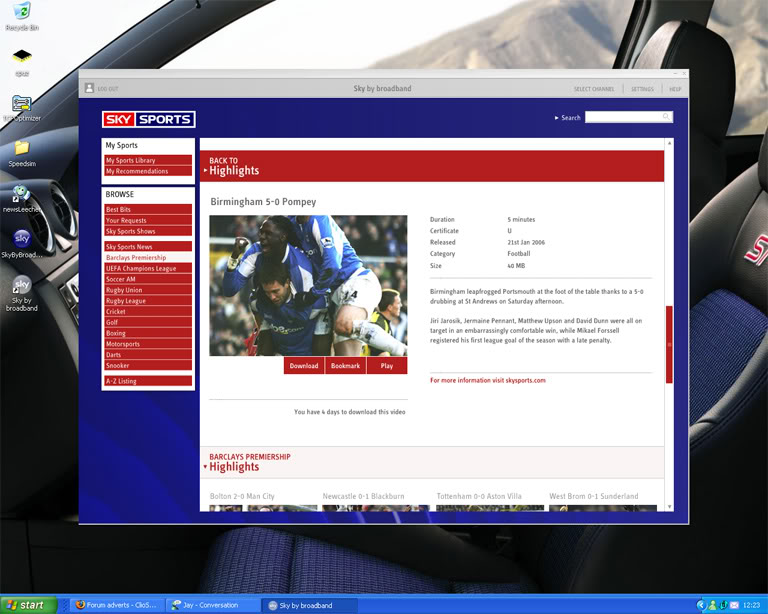Click the red vertical scrollbar thumb
768x614 pixels.
[669, 343]
